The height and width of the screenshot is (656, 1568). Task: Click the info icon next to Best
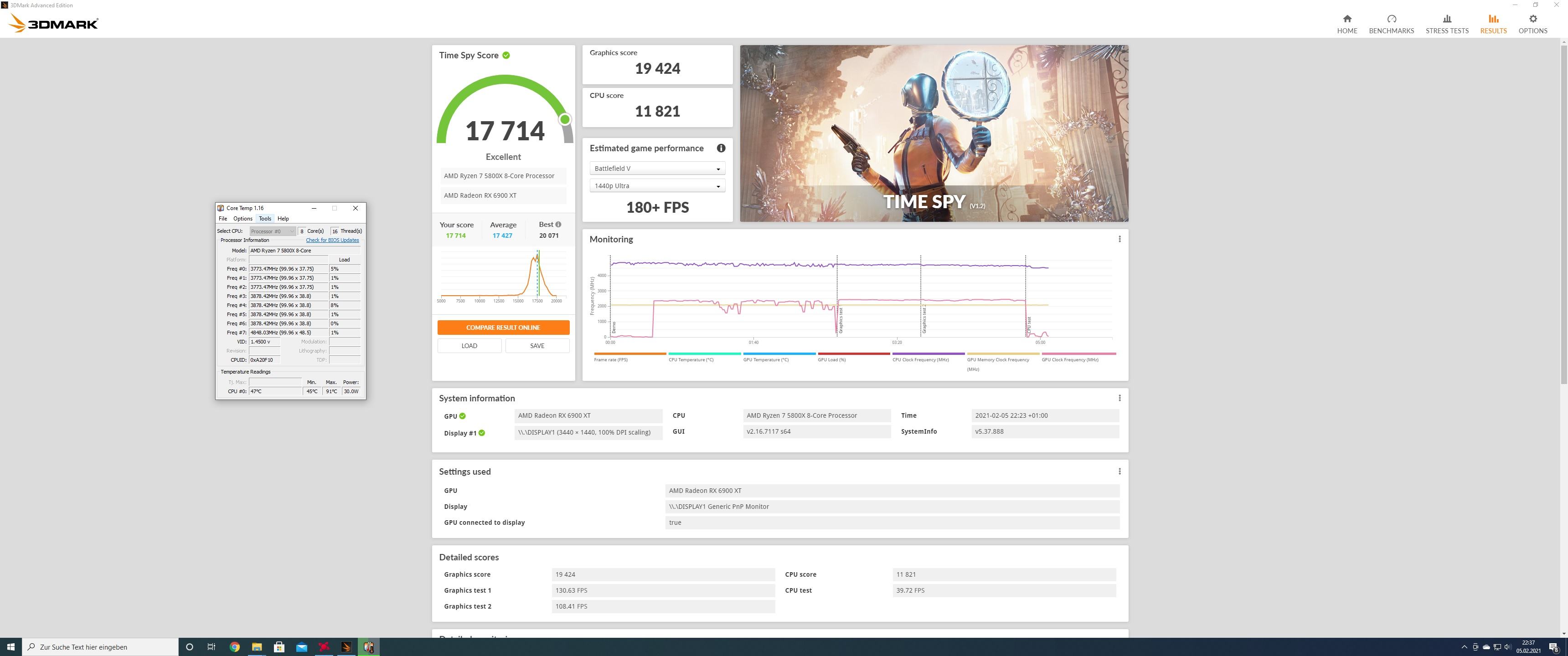pos(558,225)
